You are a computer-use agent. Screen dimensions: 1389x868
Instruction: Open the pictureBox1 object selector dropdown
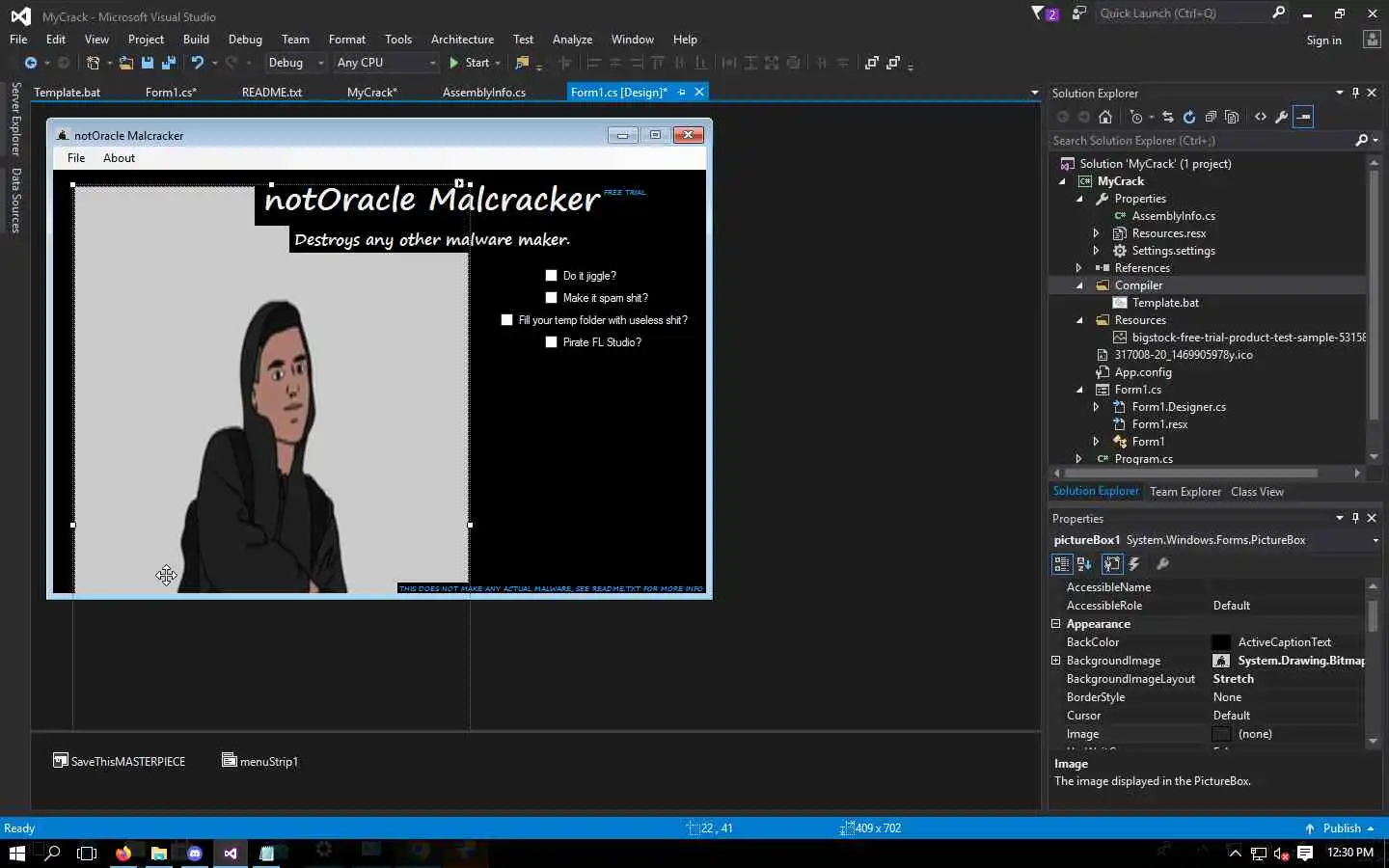[1375, 540]
